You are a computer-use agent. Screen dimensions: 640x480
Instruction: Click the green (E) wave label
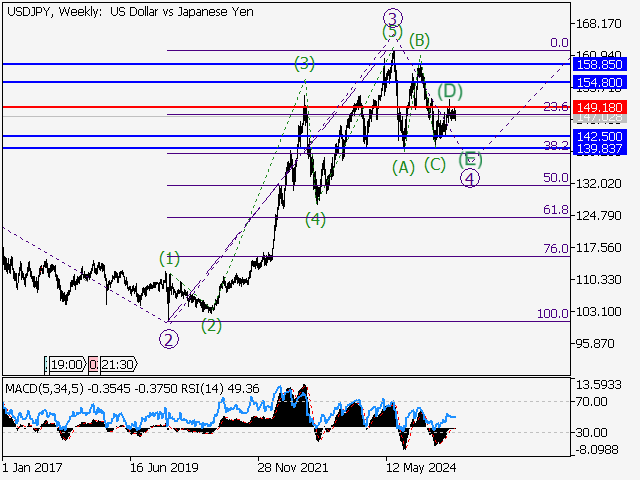tap(470, 158)
